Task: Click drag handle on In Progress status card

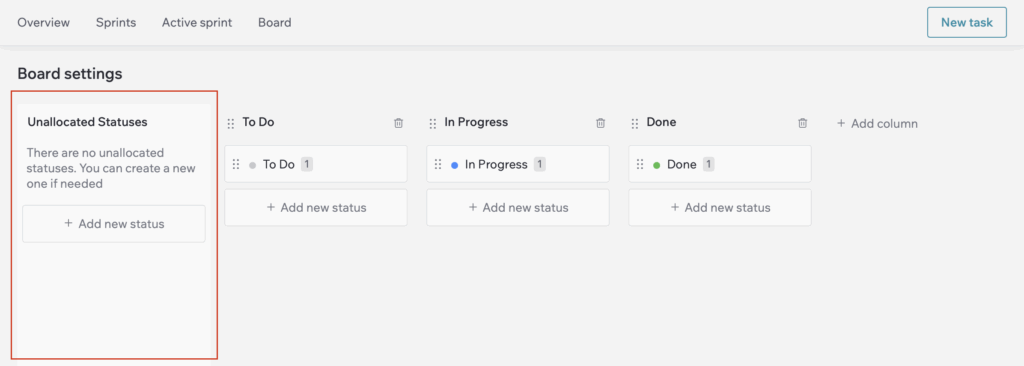Action: [x=438, y=165]
